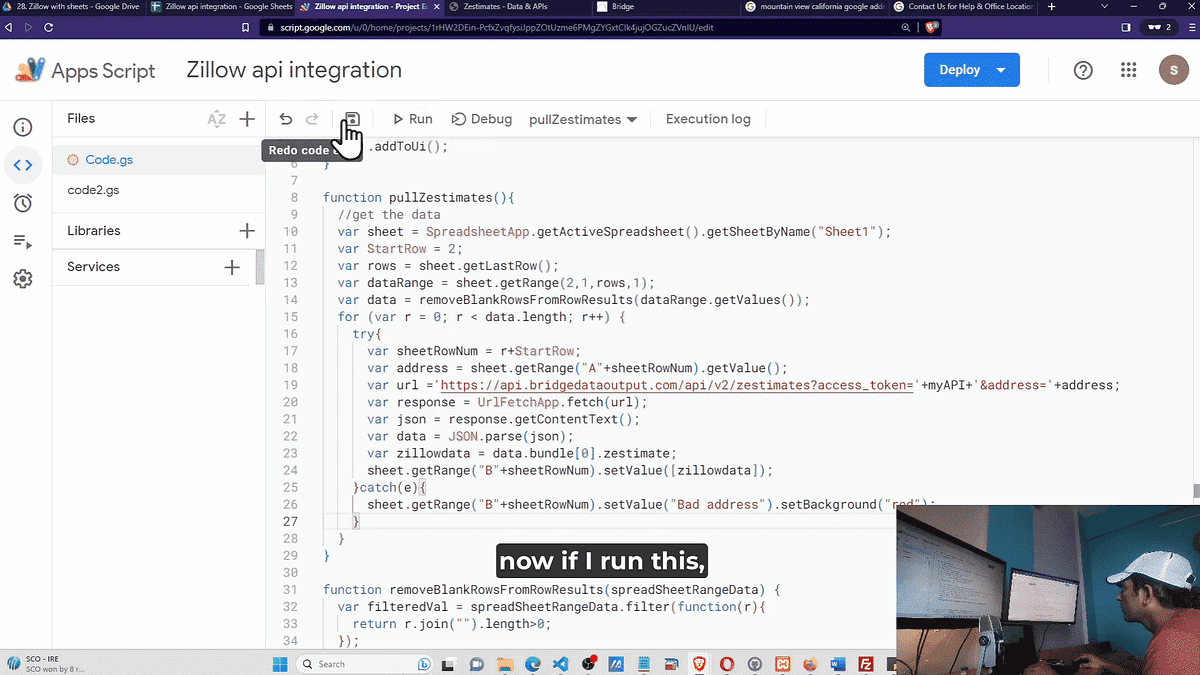
Task: Place cursor on var json line 21
Action: 503,419
